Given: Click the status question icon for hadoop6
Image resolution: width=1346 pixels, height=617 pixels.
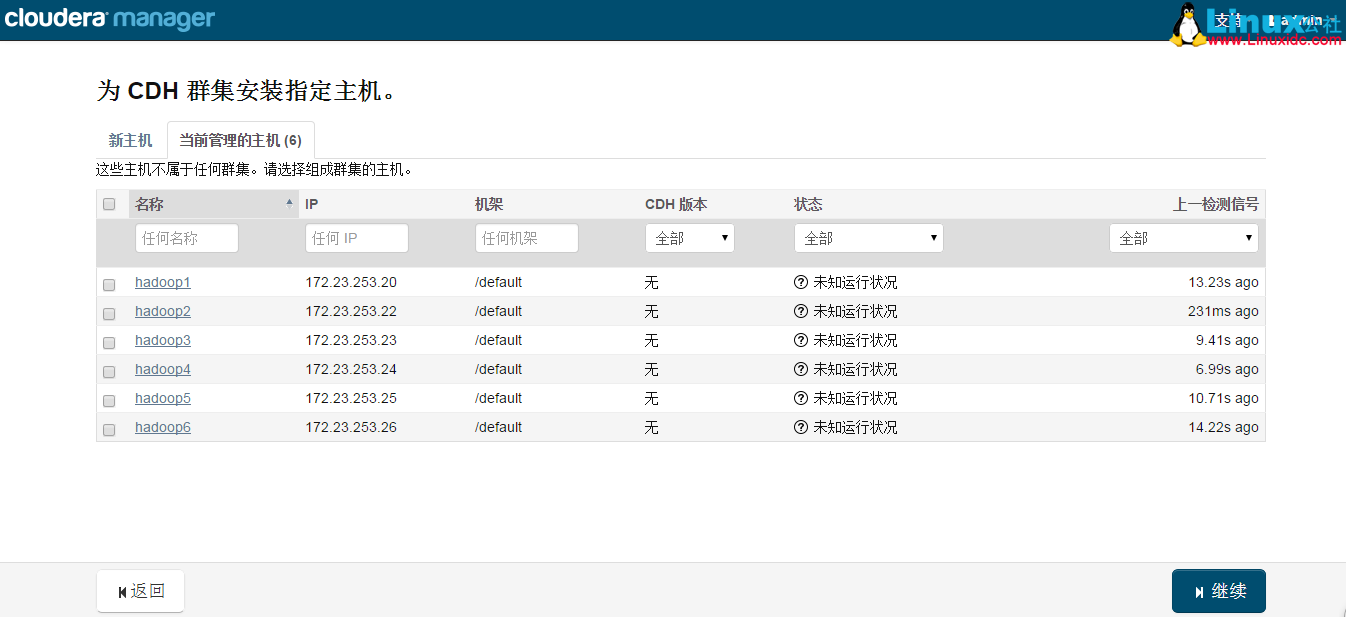Looking at the screenshot, I should 800,427.
